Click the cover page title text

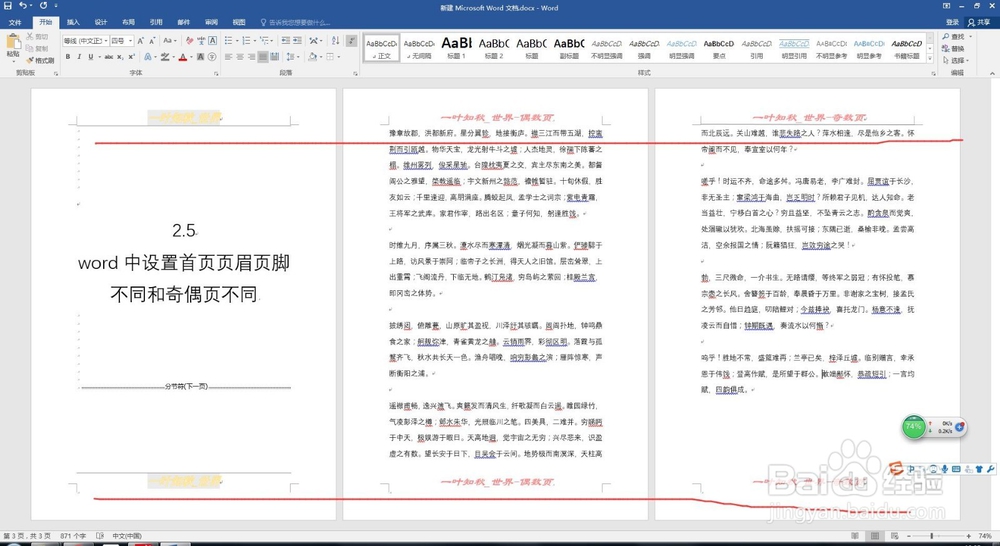pos(184,263)
